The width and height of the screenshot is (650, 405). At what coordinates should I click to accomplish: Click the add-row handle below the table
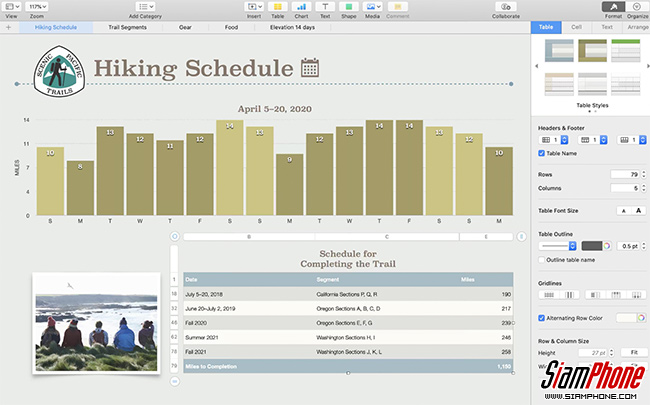pyautogui.click(x=175, y=381)
